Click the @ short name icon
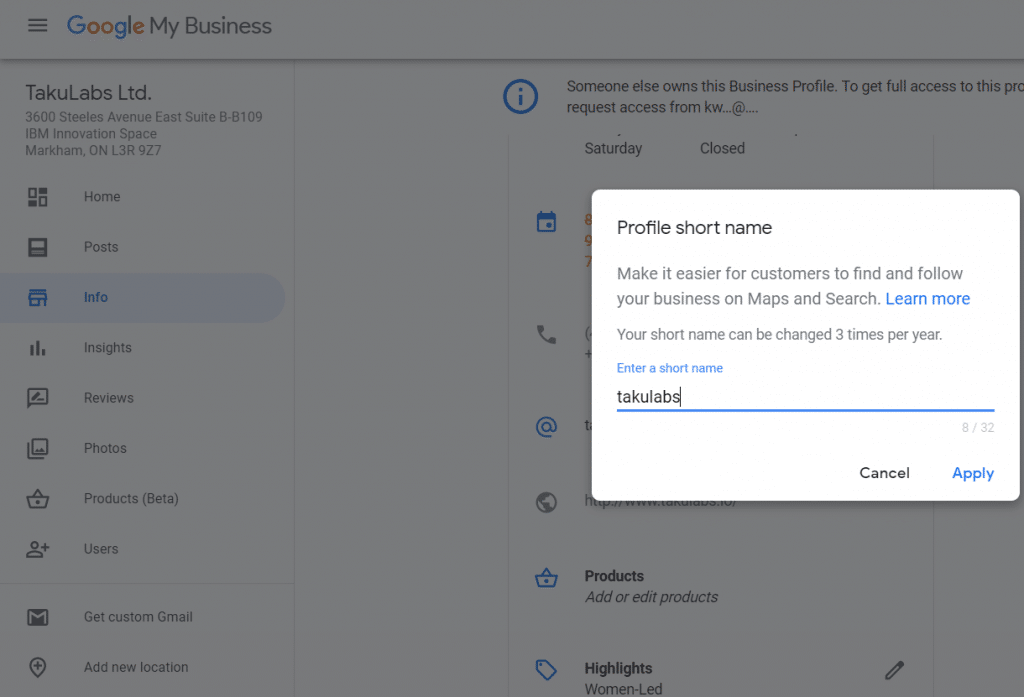 546,427
